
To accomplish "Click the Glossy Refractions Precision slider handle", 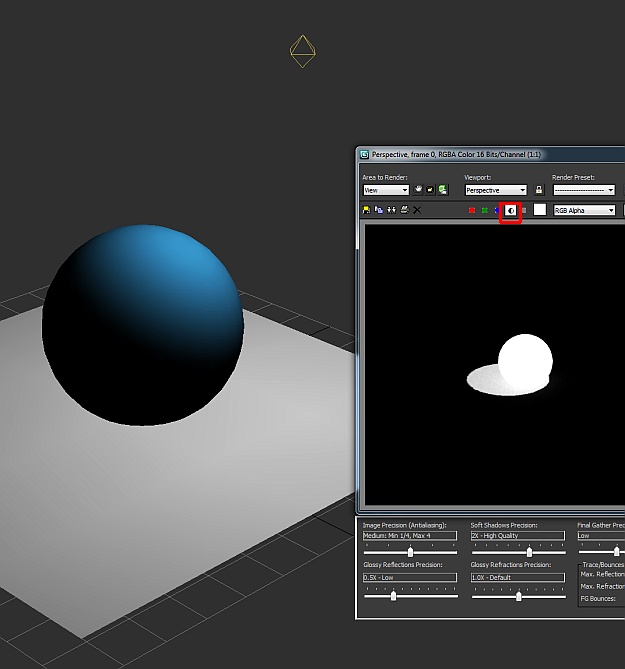I will pos(519,596).
